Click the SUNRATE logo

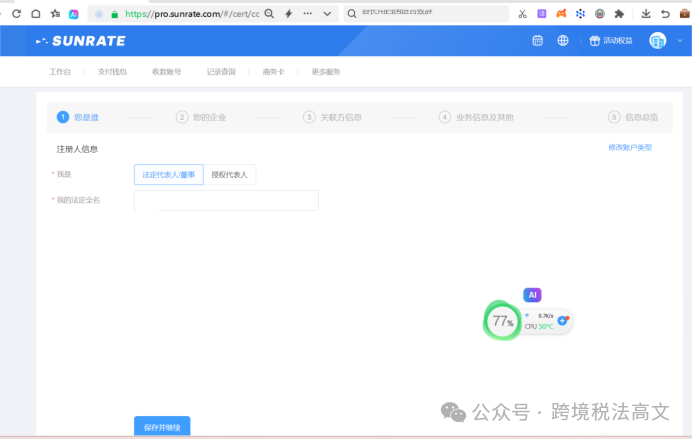click(x=81, y=41)
